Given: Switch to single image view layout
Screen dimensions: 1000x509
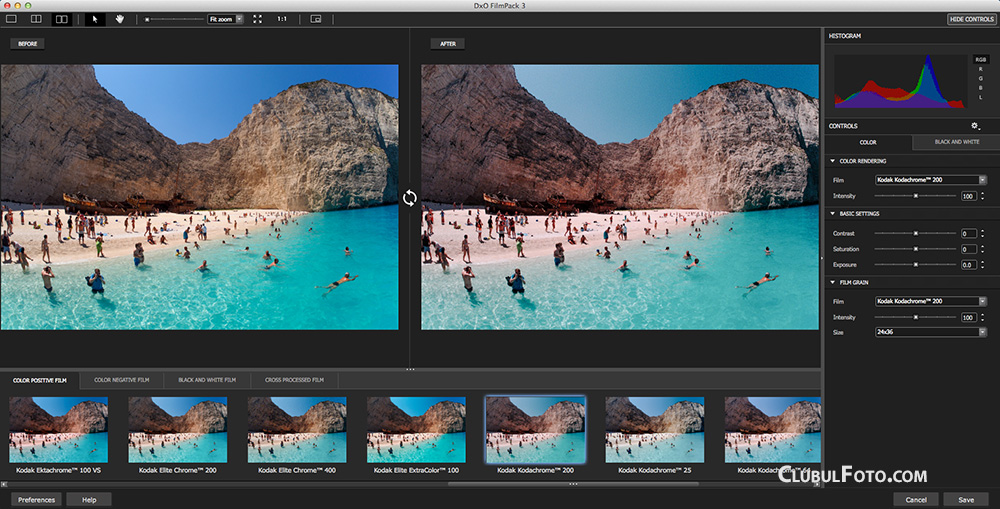Looking at the screenshot, I should 13,19.
